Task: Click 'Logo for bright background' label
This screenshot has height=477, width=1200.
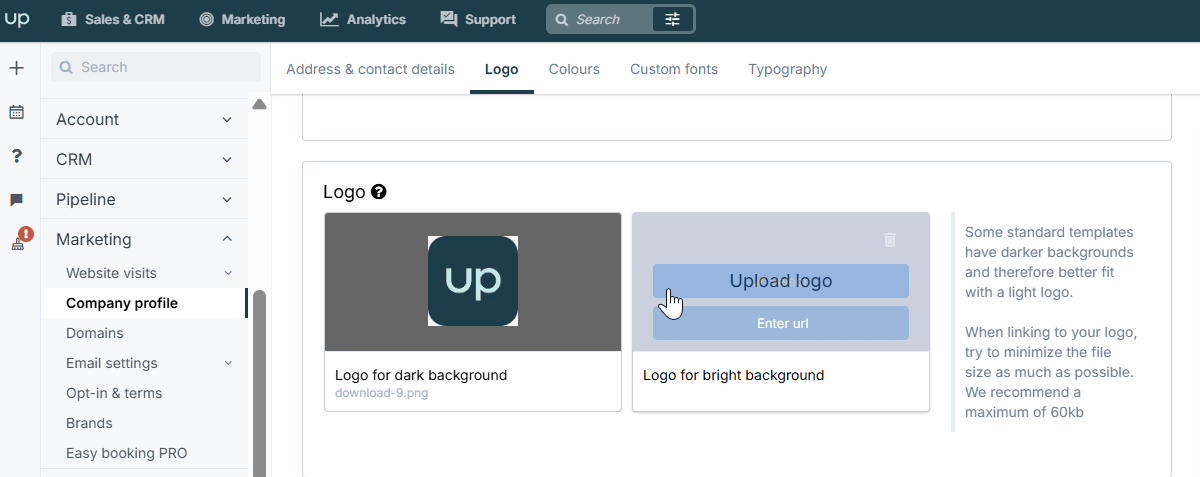Action: [x=734, y=375]
